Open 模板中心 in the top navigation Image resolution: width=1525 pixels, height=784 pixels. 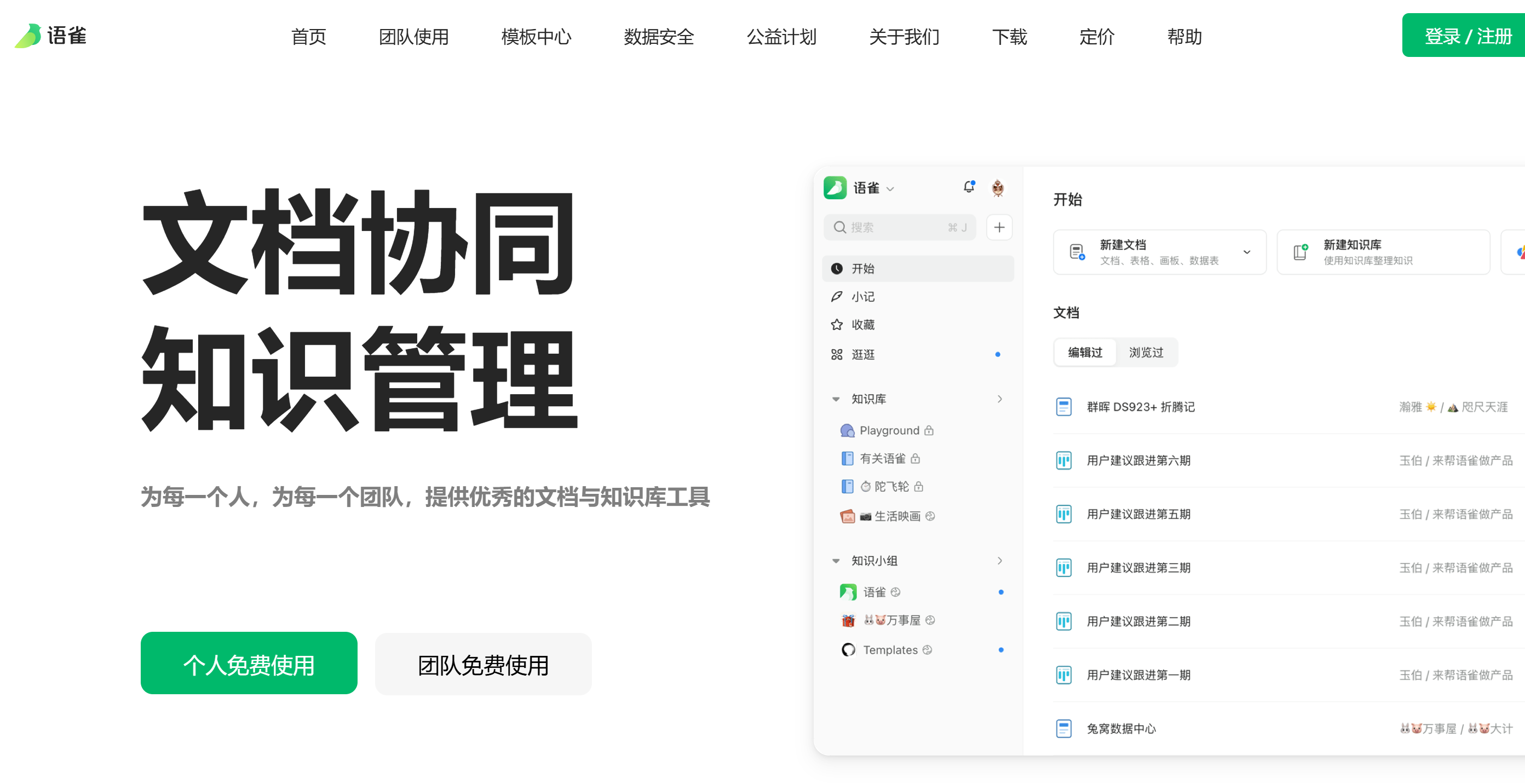[x=536, y=37]
